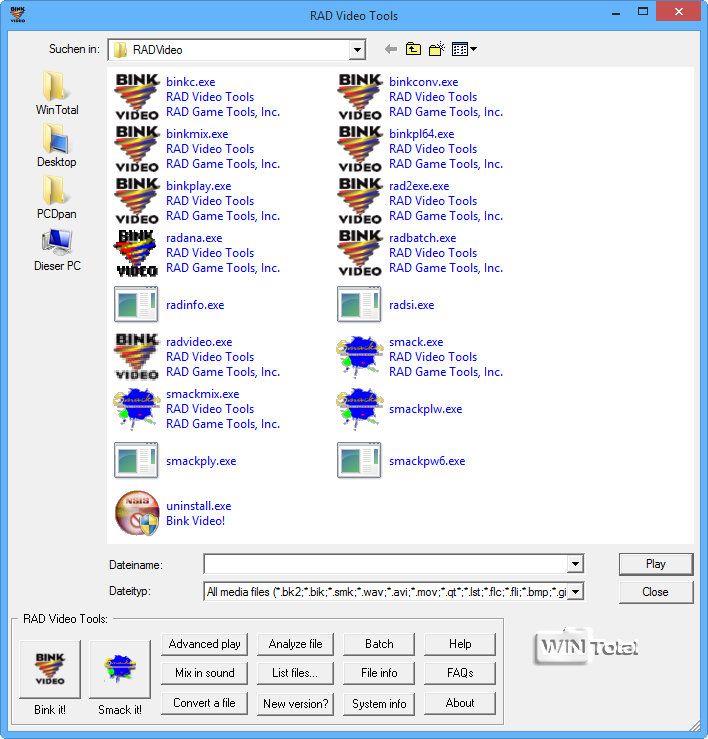
Task: Click the binkpl64.exe Bink icon
Action: tap(360, 148)
